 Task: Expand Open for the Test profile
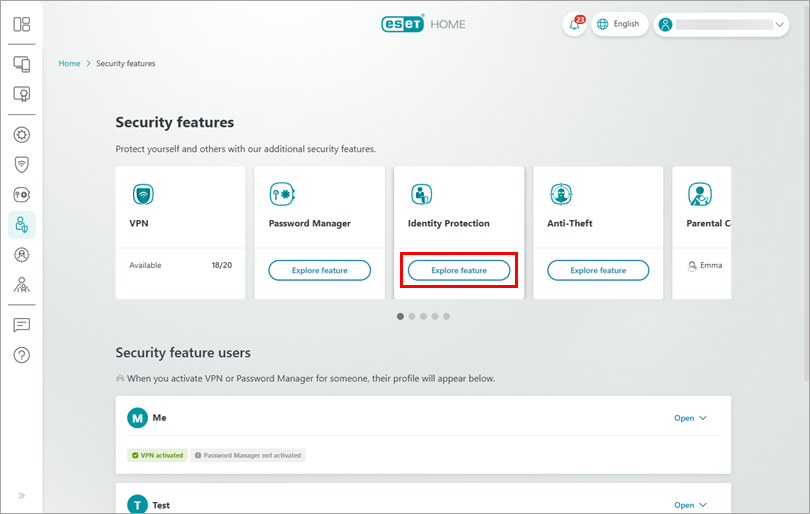(x=690, y=505)
